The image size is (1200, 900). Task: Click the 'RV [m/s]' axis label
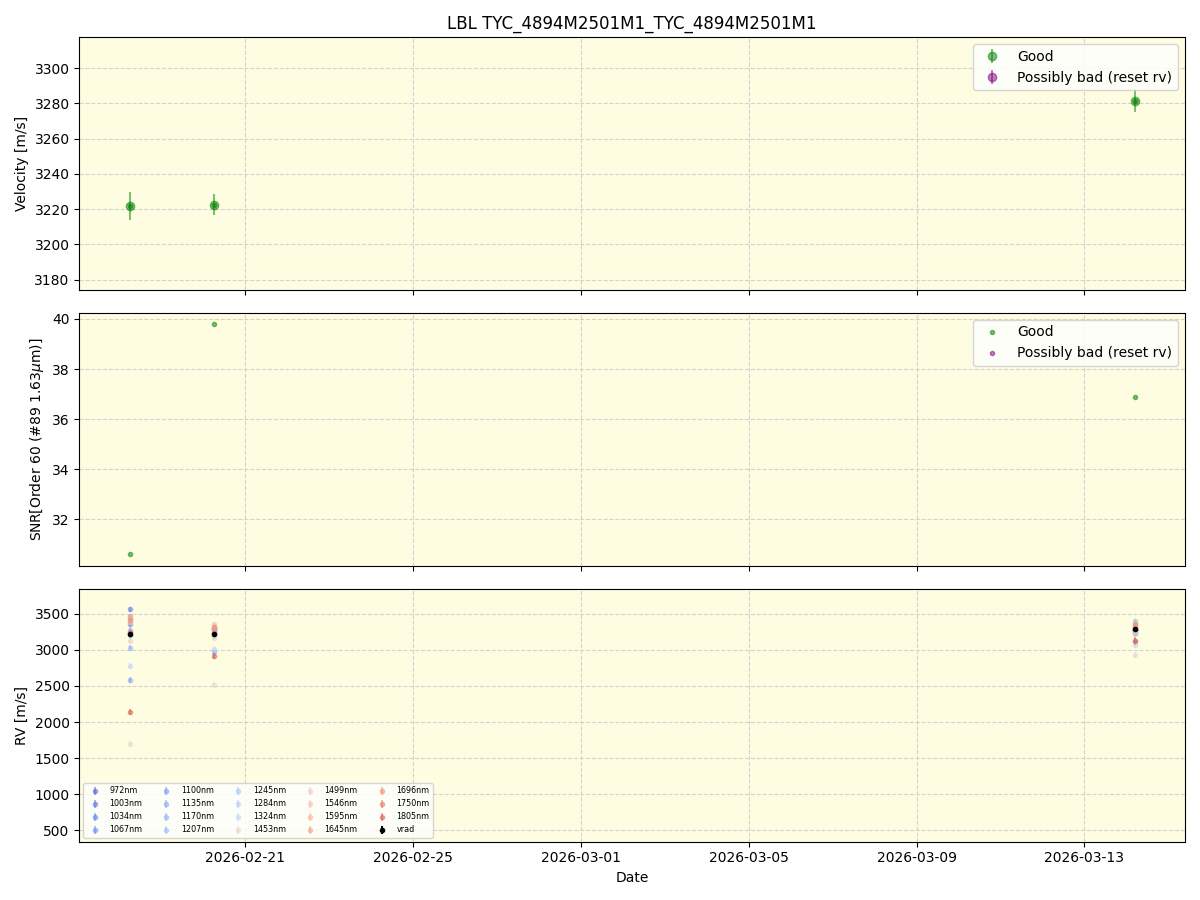click(x=21, y=715)
